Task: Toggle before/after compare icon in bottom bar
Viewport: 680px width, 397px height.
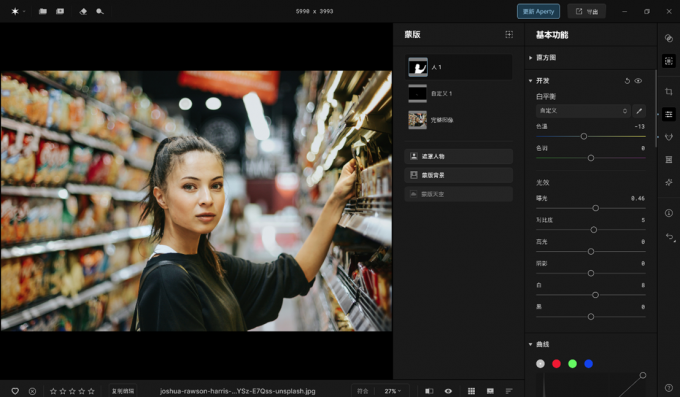Action: tap(429, 391)
